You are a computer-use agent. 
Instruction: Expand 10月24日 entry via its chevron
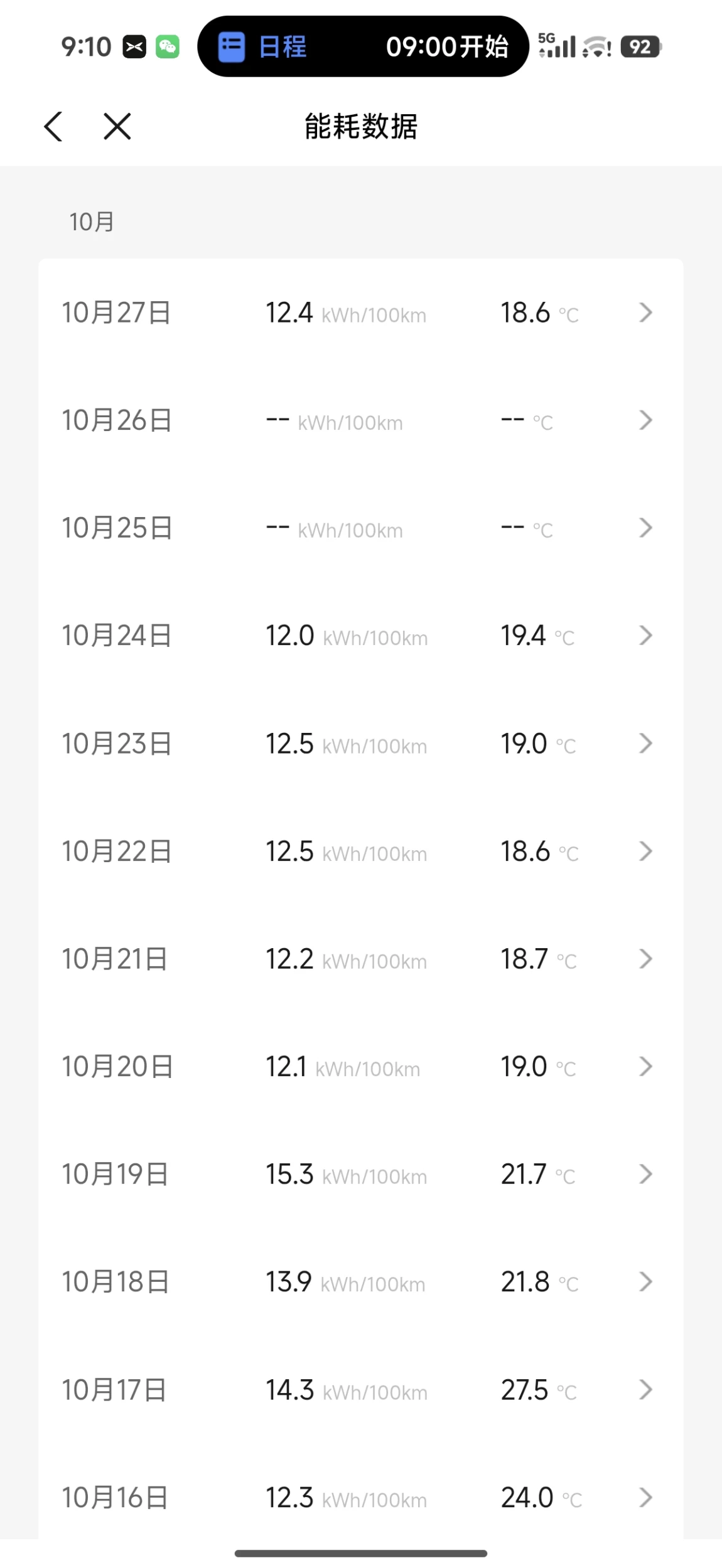click(645, 636)
